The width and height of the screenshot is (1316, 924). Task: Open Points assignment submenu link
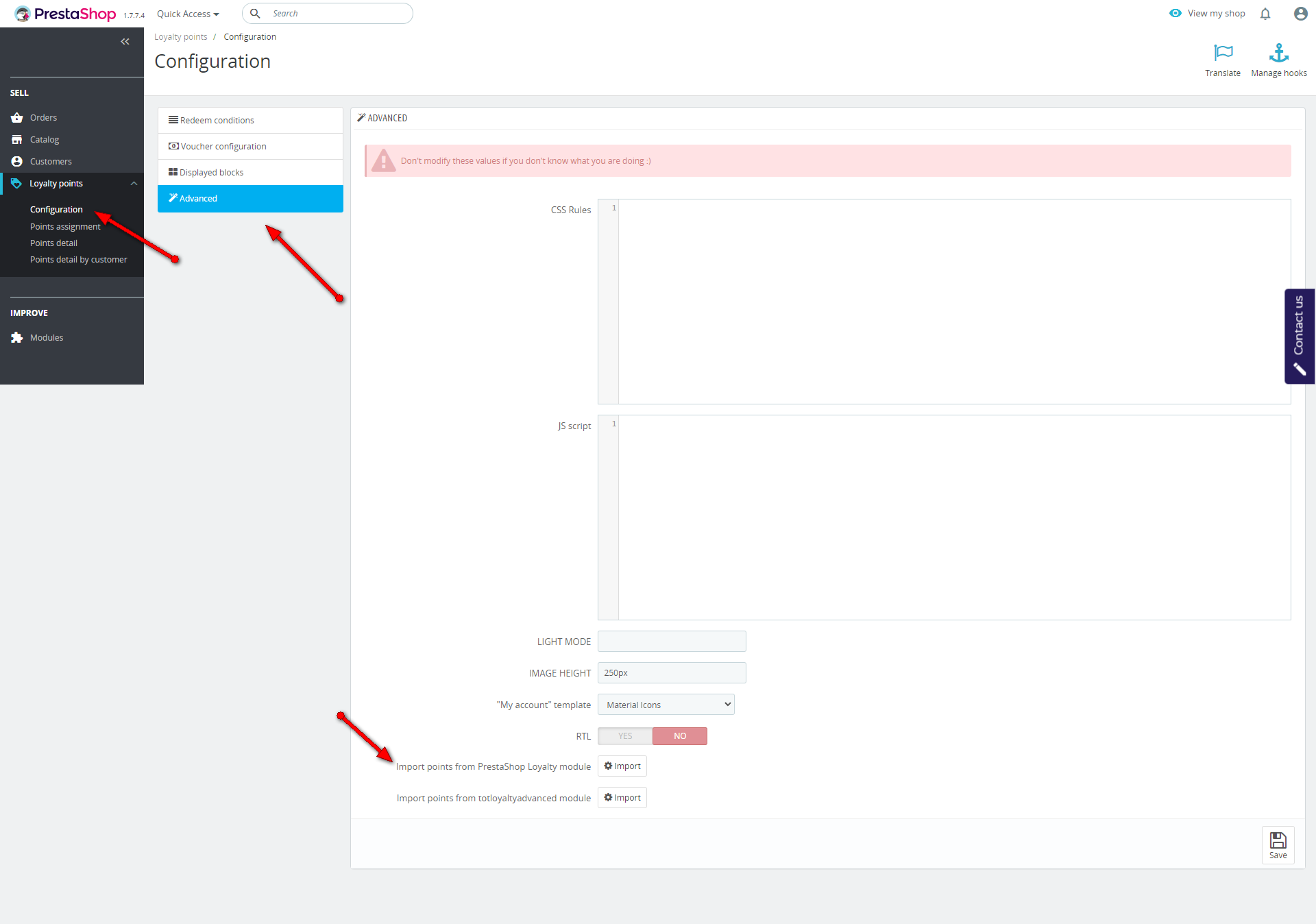(x=65, y=227)
